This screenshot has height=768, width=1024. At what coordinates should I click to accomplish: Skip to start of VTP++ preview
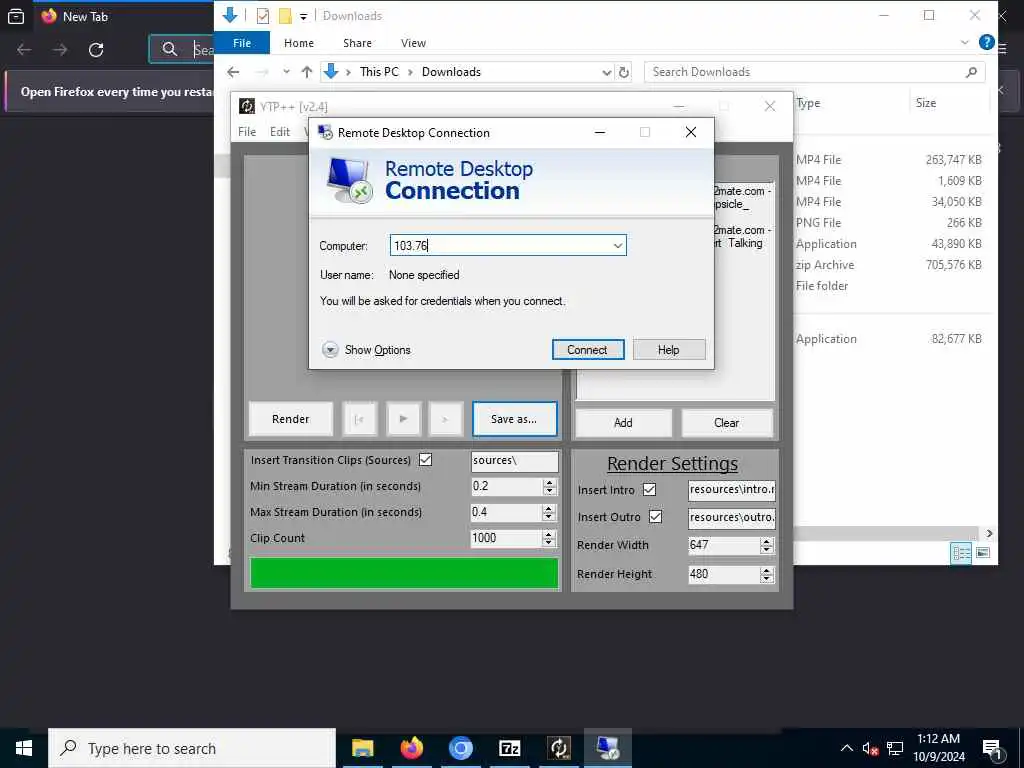359,419
